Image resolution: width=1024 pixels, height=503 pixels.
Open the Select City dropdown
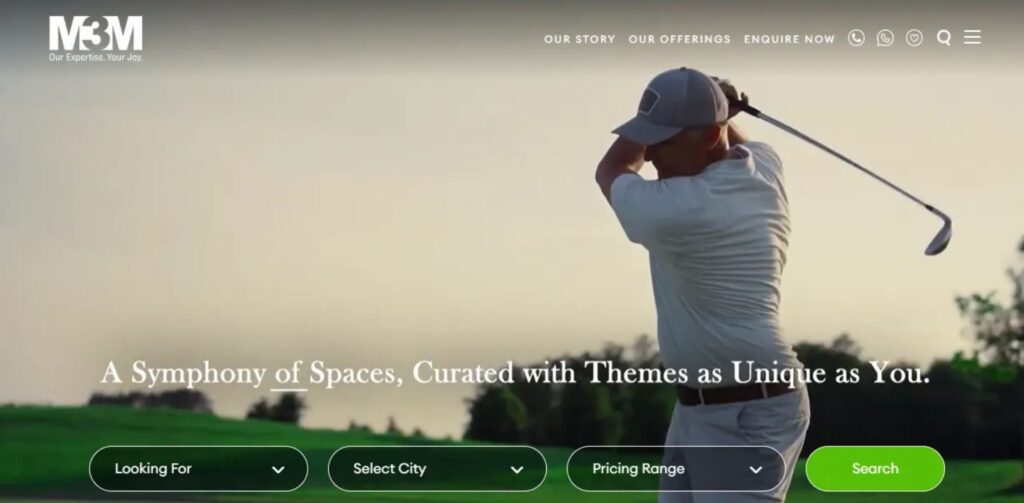pos(437,468)
